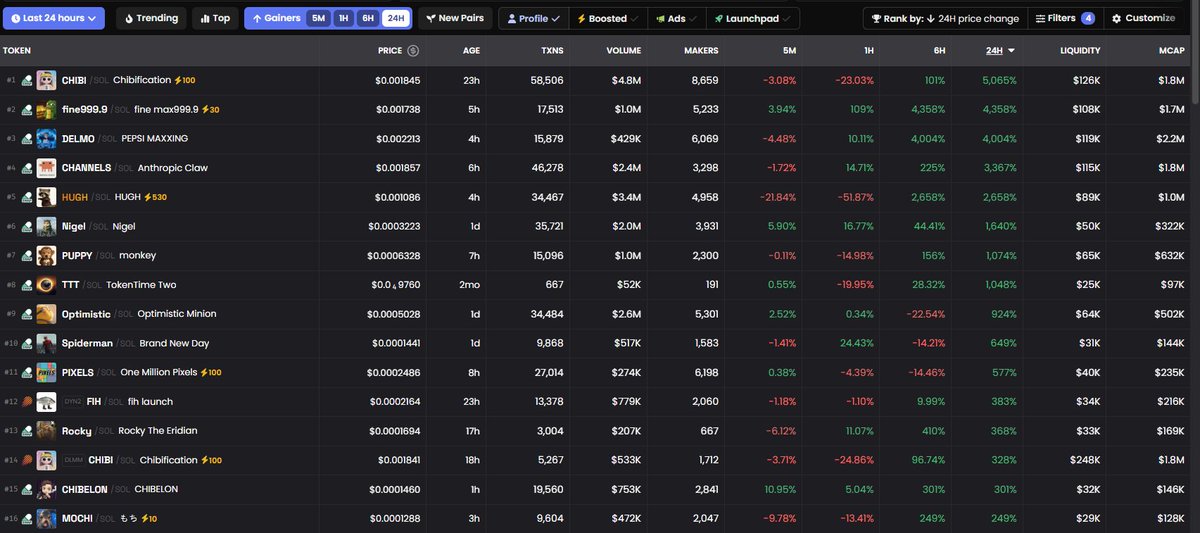Click the 5,065% 24H change for CHIBI
The height and width of the screenshot is (533, 1200).
(1000, 80)
